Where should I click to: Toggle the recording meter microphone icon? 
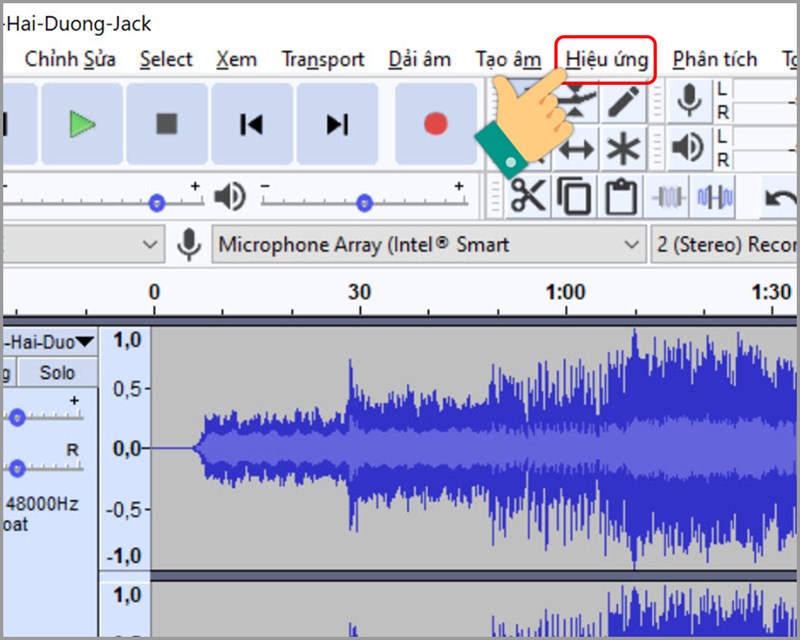[x=690, y=102]
